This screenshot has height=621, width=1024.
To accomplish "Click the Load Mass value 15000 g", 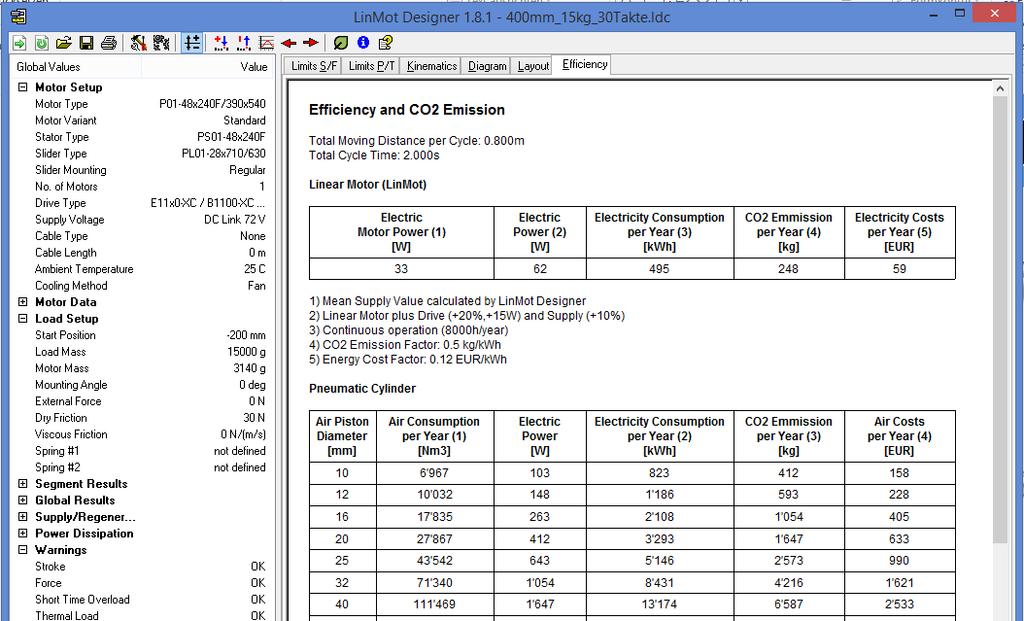I will 246,351.
